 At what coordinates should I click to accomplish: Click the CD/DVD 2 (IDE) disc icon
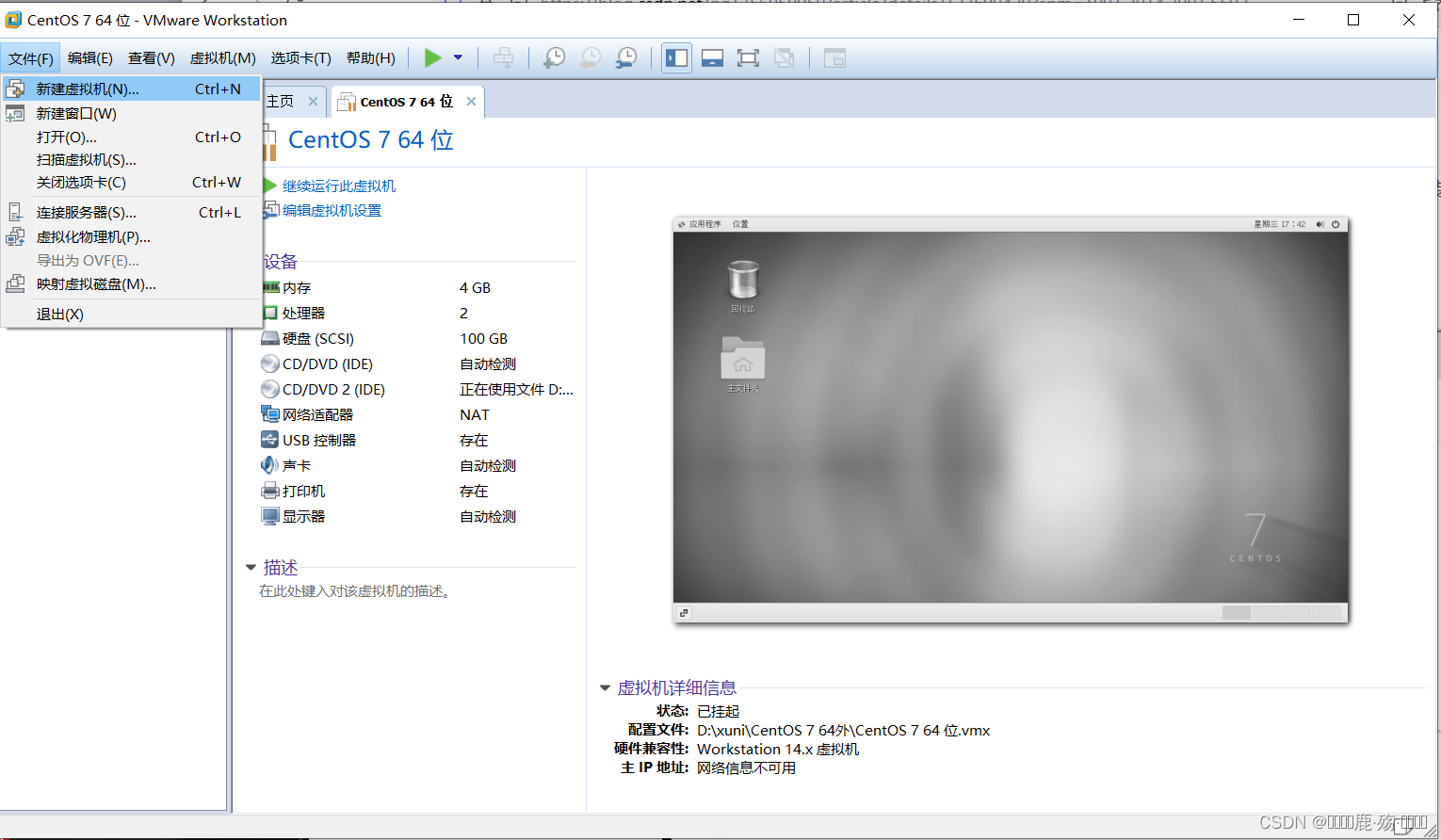point(270,389)
